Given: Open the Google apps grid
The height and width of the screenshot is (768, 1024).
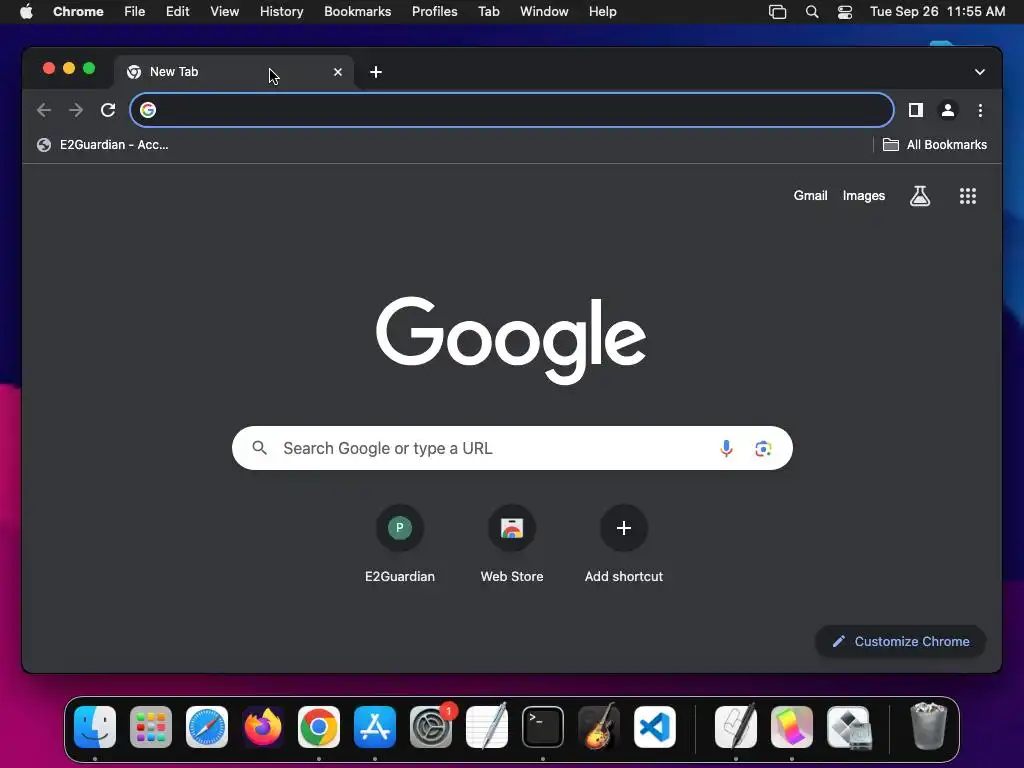Looking at the screenshot, I should pyautogui.click(x=968, y=196).
